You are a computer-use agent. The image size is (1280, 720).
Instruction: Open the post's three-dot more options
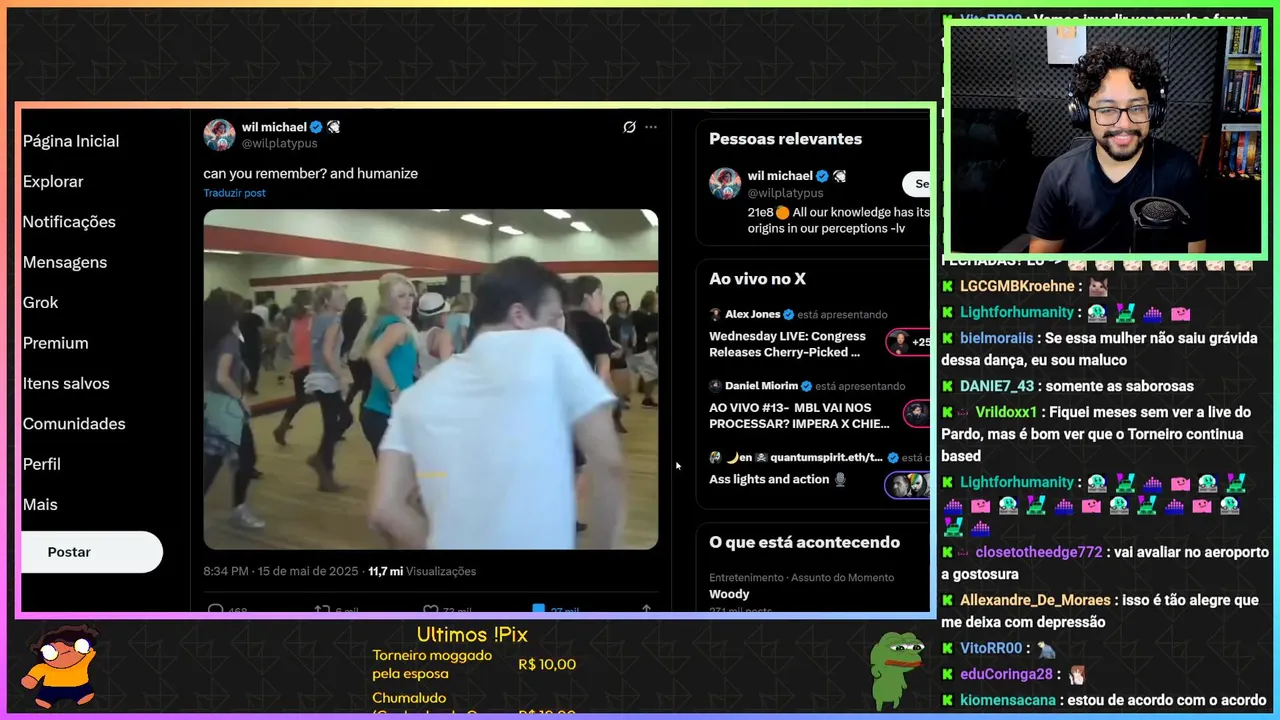[651, 127]
